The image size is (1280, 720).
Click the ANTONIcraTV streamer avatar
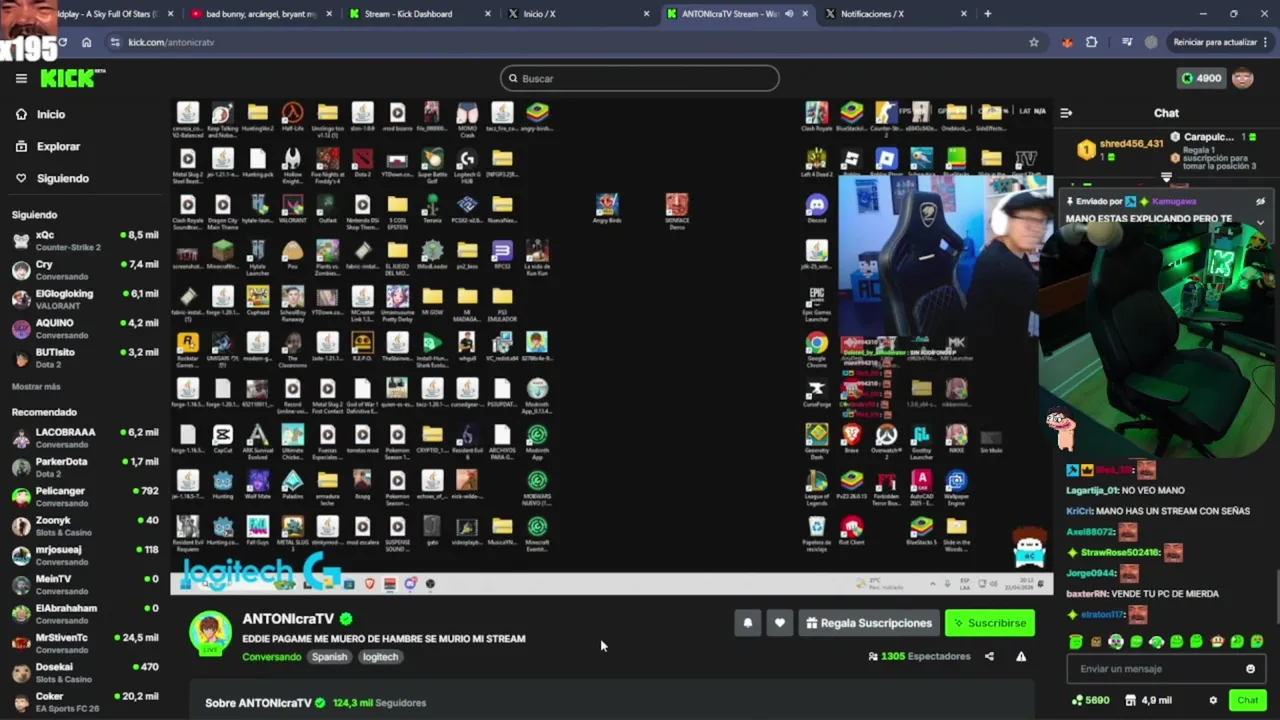pos(211,631)
